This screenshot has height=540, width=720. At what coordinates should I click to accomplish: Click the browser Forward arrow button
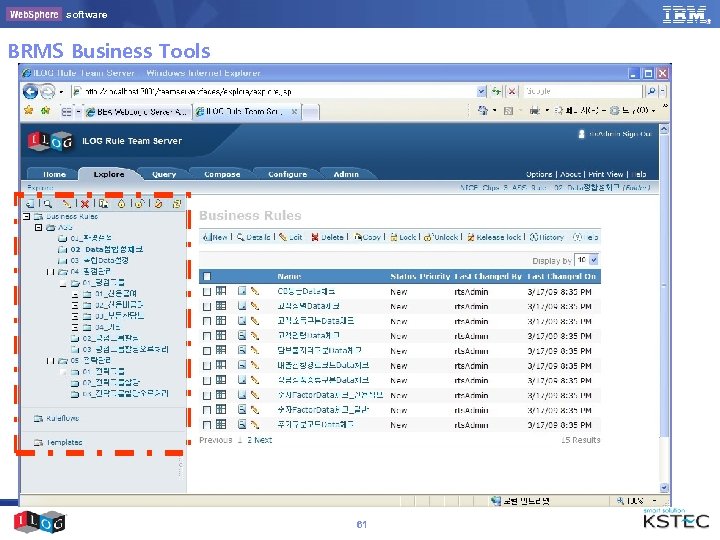pyautogui.click(x=48, y=92)
